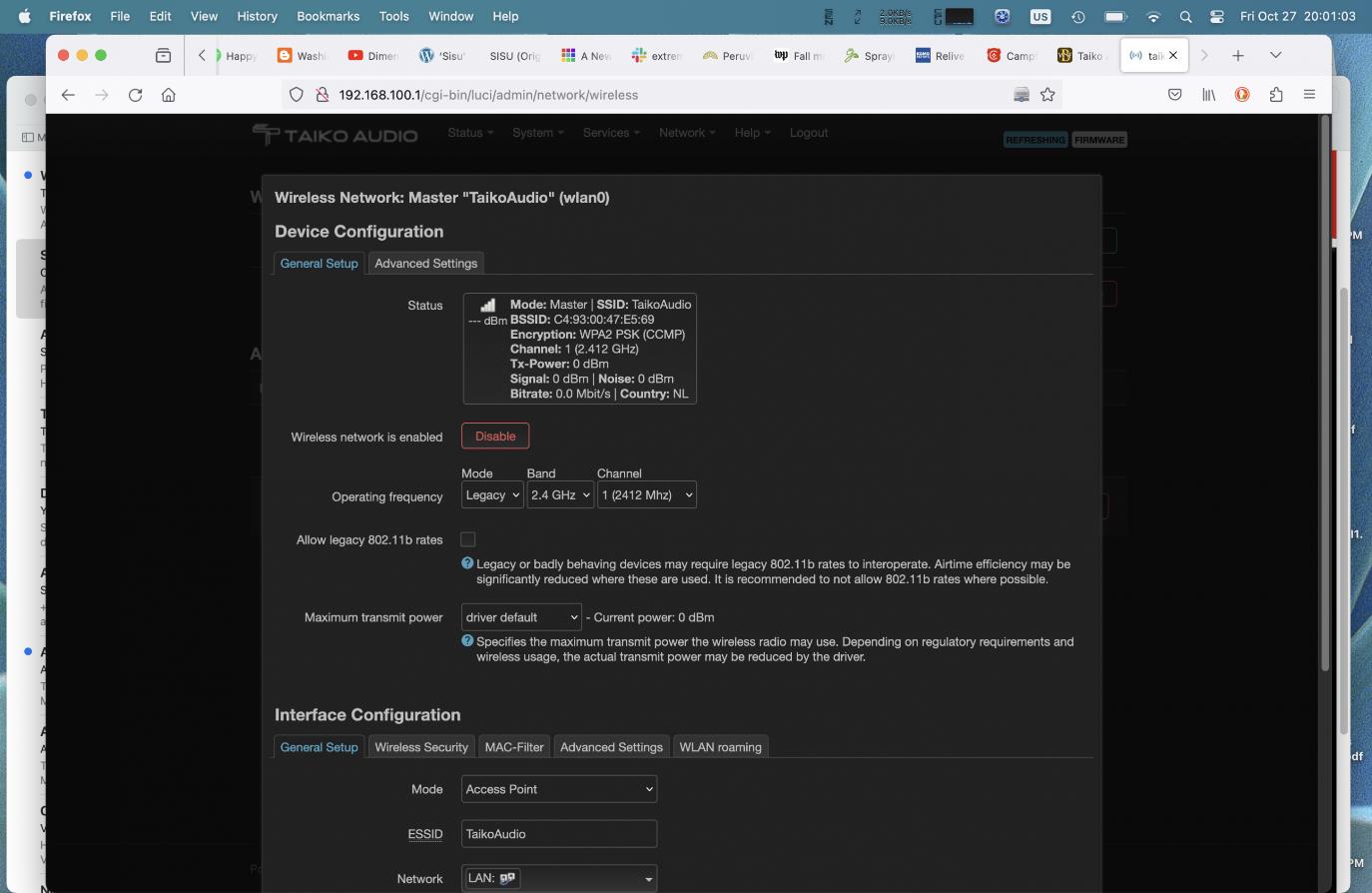Open the Firefox hamburger application menu
This screenshot has height=893, width=1372.
[1309, 95]
